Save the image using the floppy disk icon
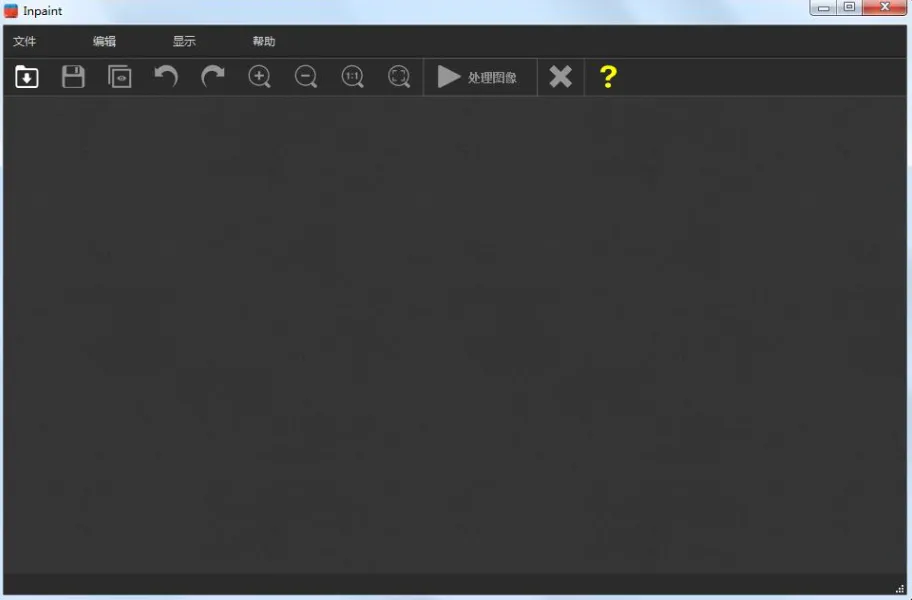The width and height of the screenshot is (912, 600). [73, 77]
